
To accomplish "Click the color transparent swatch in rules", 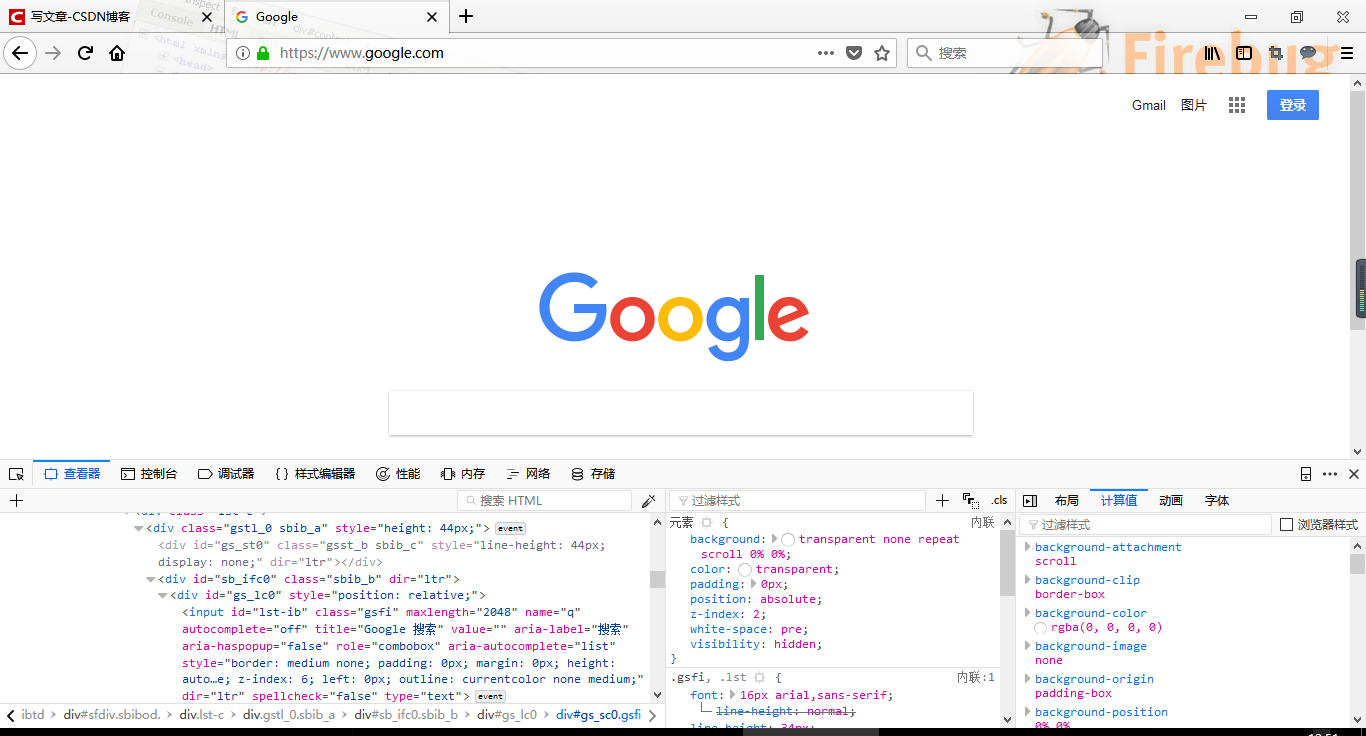I will pyautogui.click(x=745, y=569).
